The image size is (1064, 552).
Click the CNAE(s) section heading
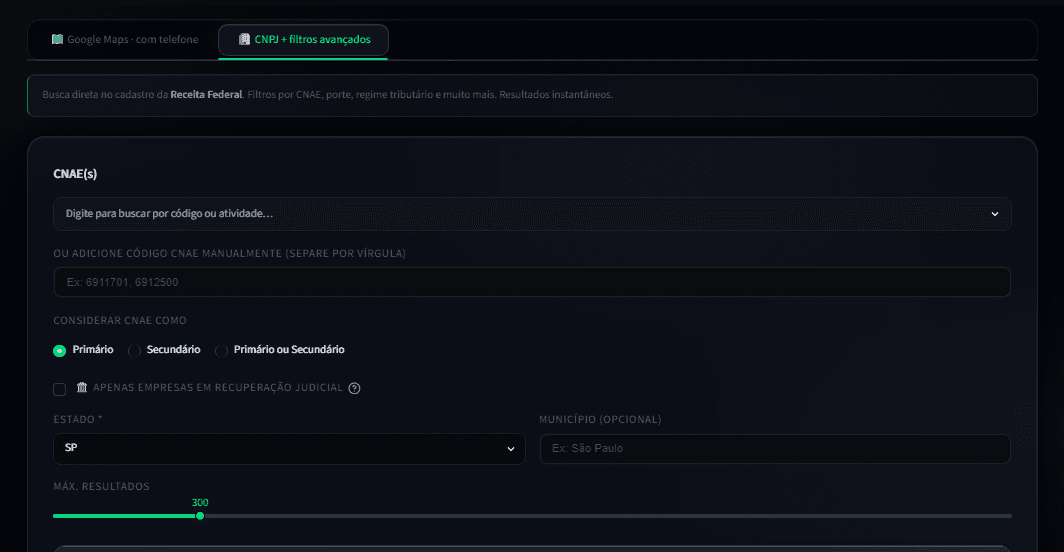tap(75, 174)
